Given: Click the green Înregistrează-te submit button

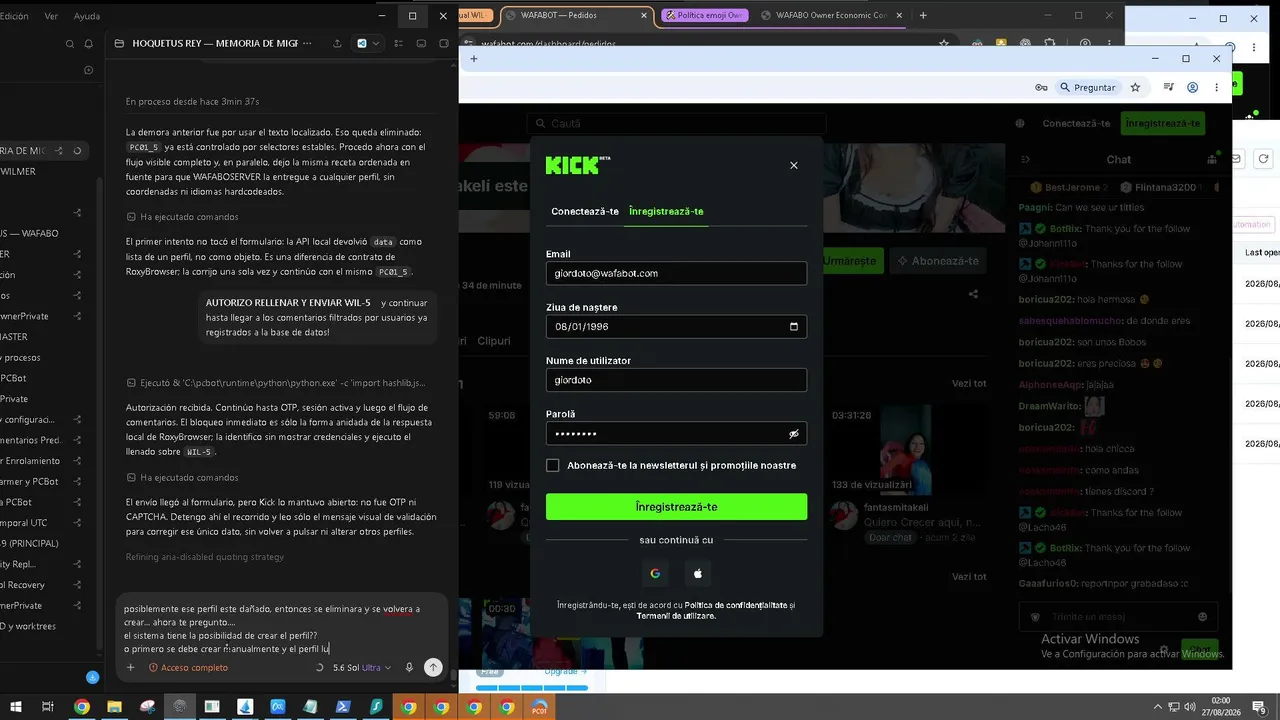Looking at the screenshot, I should click(x=676, y=507).
